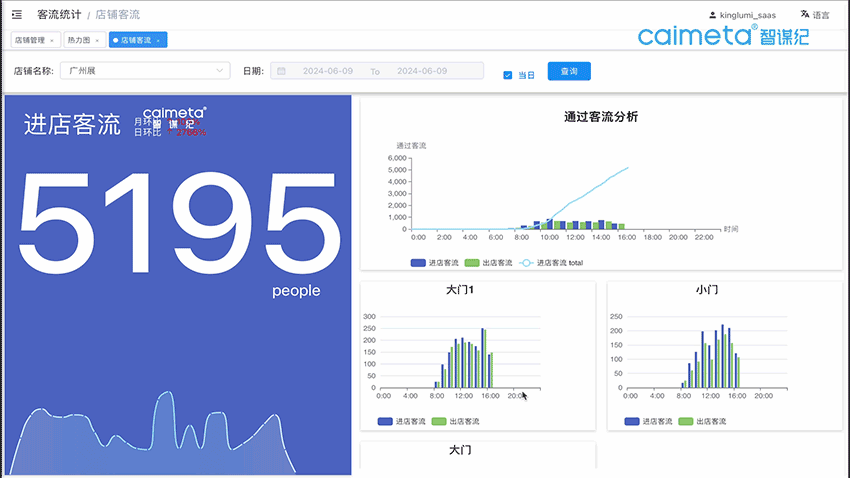Collapse the sidebar with the hamburger icon
This screenshot has width=850, height=478.
click(x=16, y=15)
